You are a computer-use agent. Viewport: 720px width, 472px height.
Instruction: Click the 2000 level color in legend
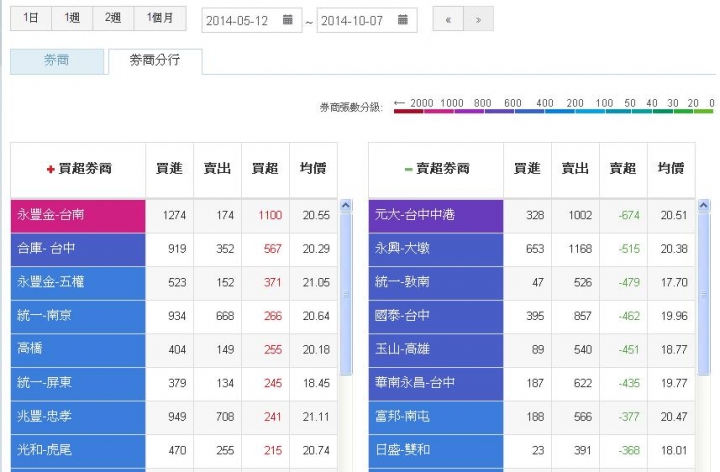pos(409,111)
